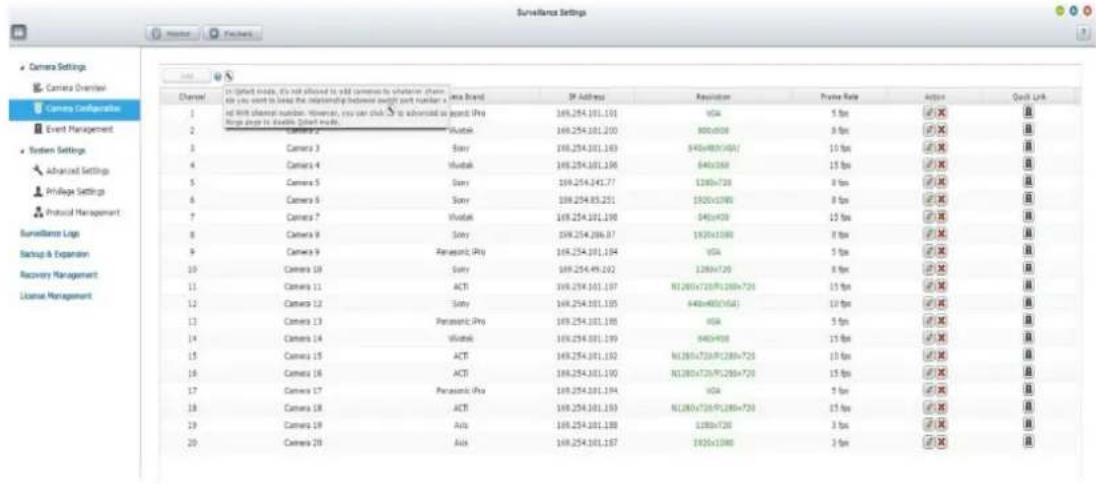Open Privilege Settings
The image size is (1096, 484).
[73, 191]
